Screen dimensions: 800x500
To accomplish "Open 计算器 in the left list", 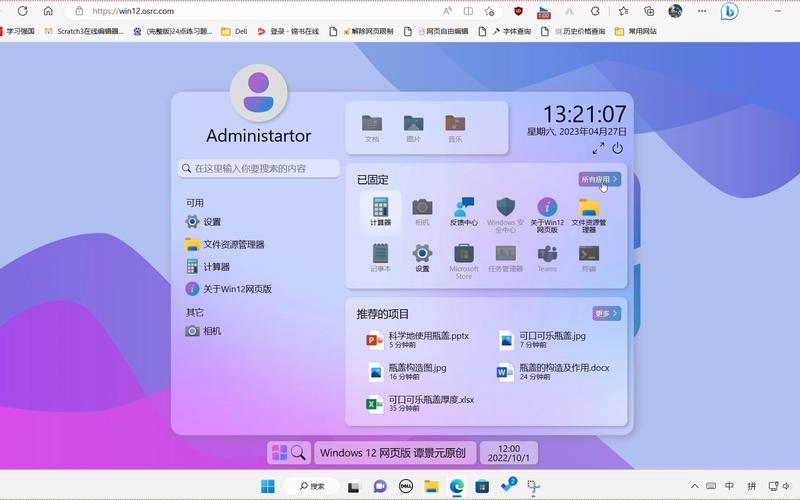I will [208, 267].
